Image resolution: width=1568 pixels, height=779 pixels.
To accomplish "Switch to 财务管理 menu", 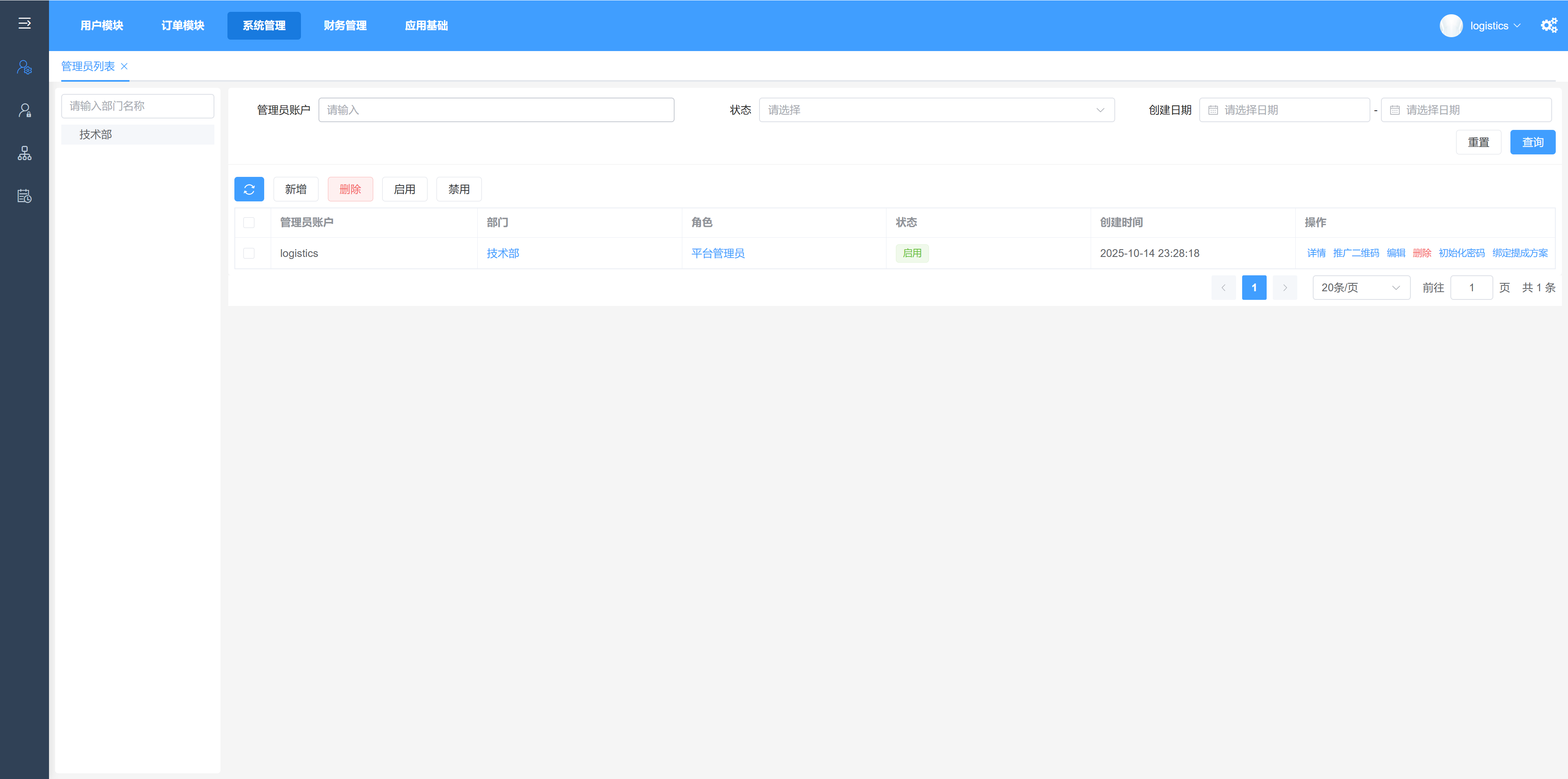I will pos(345,26).
